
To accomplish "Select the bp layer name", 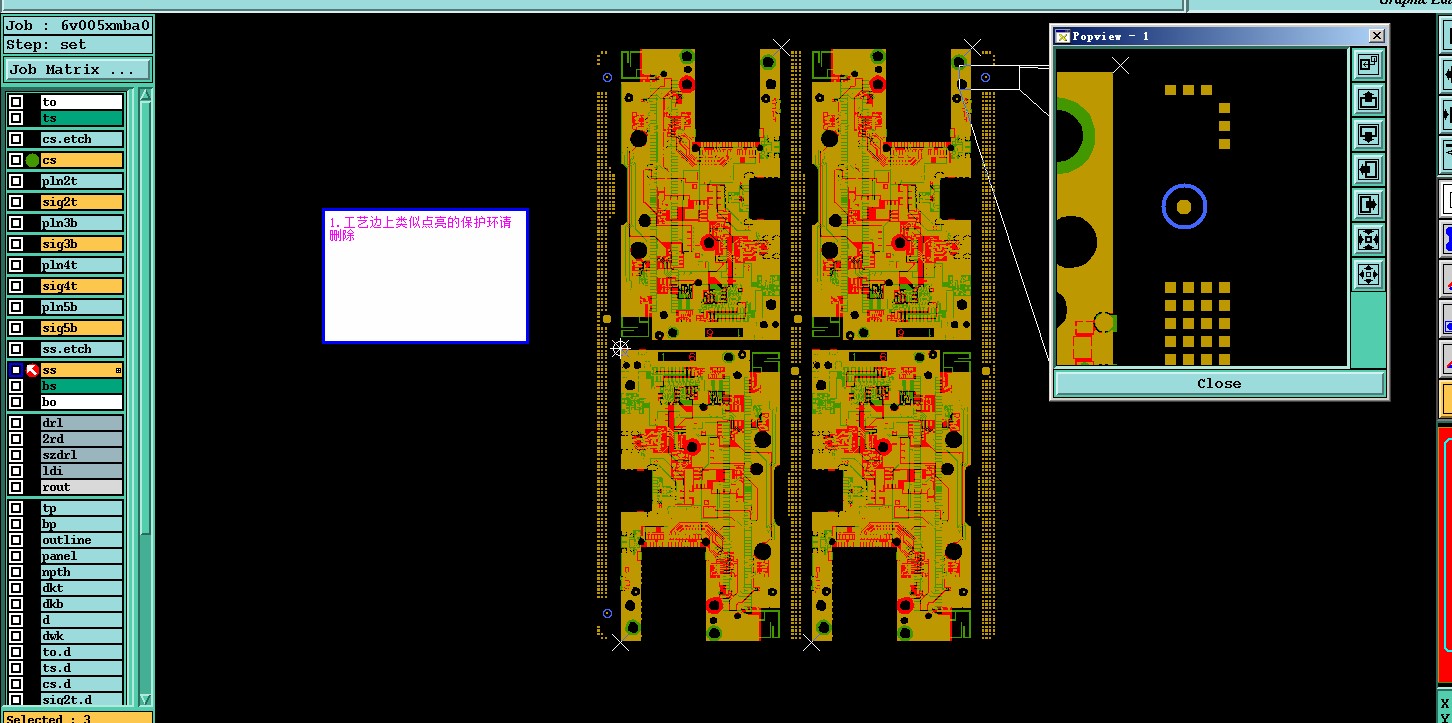I will [x=81, y=524].
